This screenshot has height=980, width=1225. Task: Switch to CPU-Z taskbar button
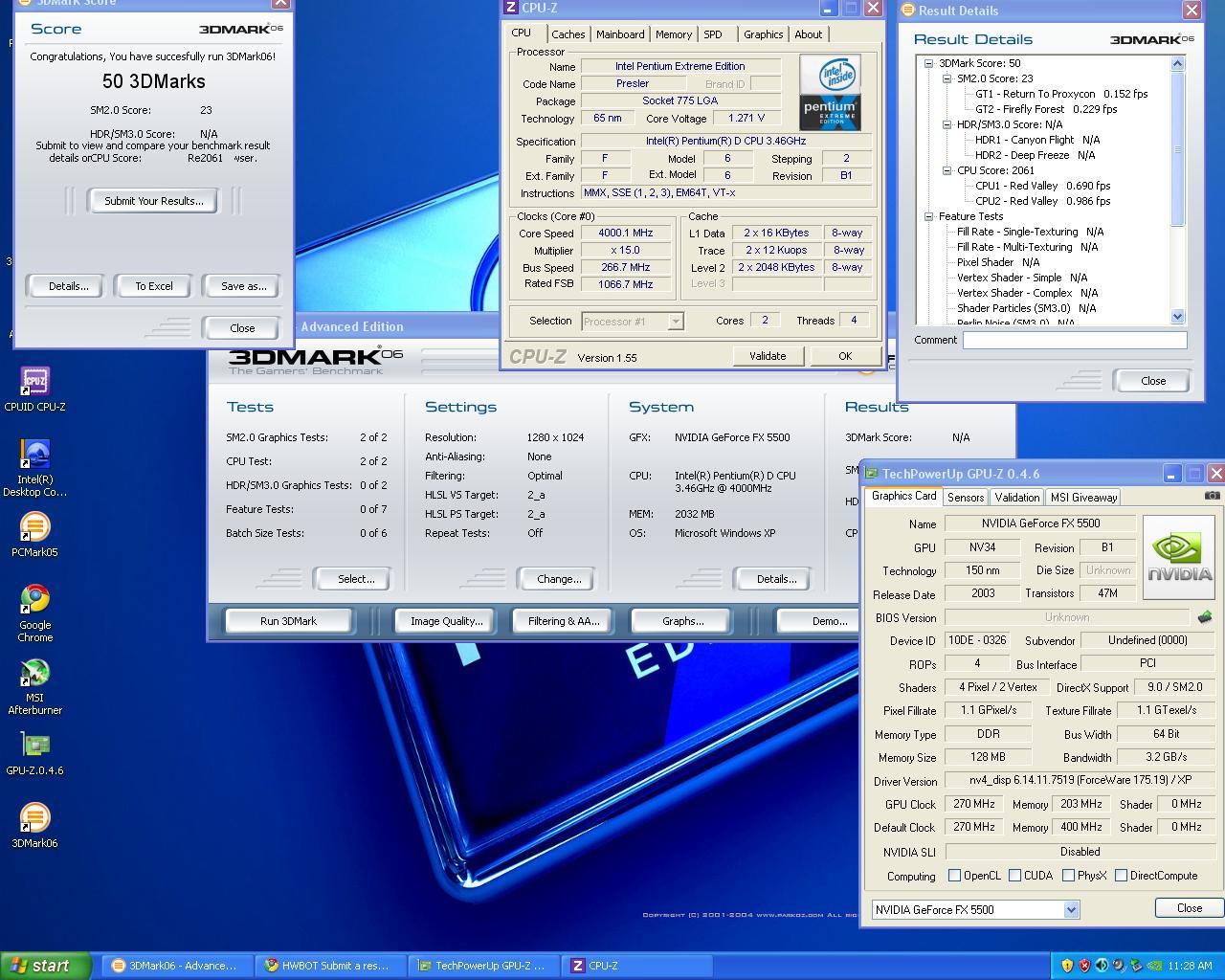[x=635, y=966]
